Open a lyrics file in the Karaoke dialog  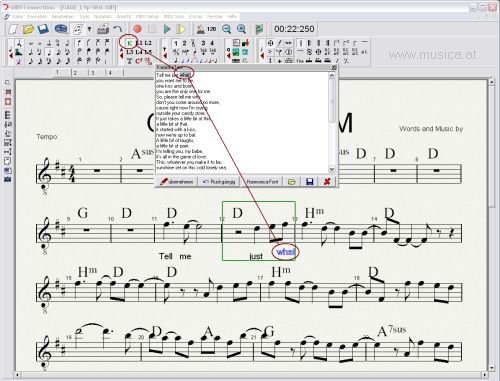pos(292,182)
